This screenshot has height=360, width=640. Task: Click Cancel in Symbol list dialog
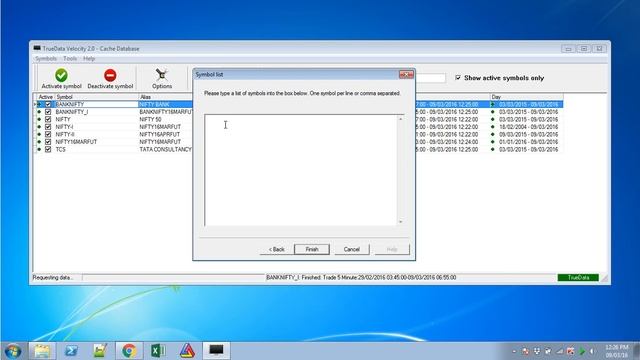(x=351, y=249)
